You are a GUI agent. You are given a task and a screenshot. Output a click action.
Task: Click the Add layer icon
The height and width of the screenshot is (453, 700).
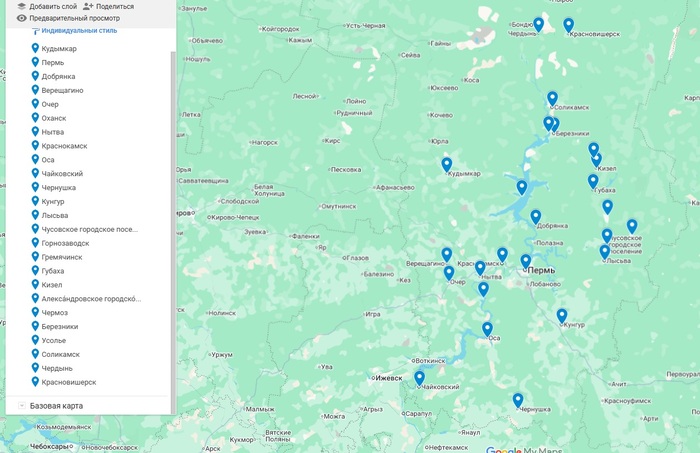(21, 6)
